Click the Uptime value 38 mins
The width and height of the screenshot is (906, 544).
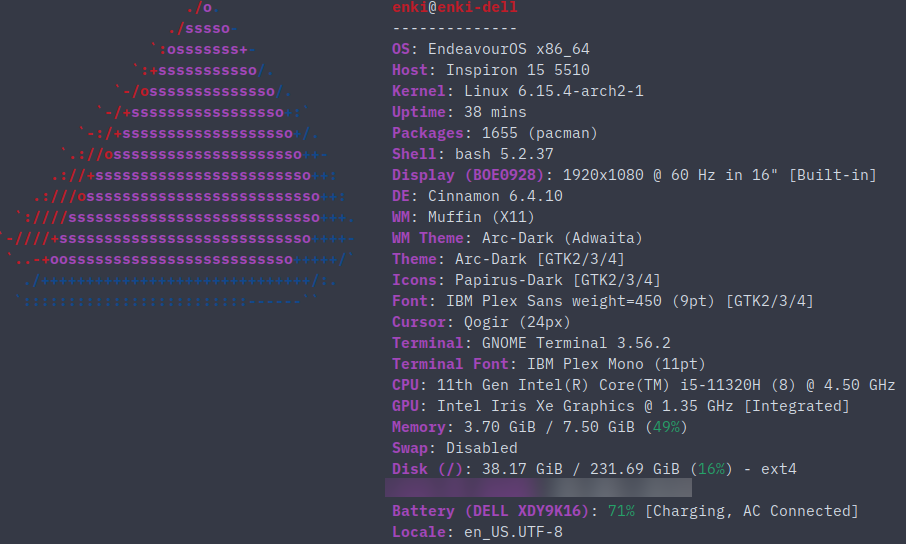(495, 112)
